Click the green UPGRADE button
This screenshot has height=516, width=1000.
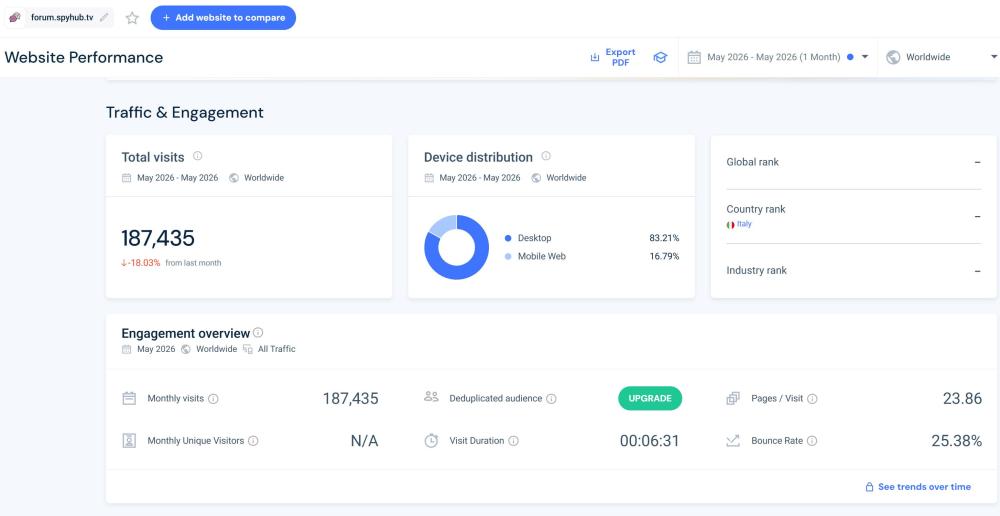pyautogui.click(x=650, y=398)
